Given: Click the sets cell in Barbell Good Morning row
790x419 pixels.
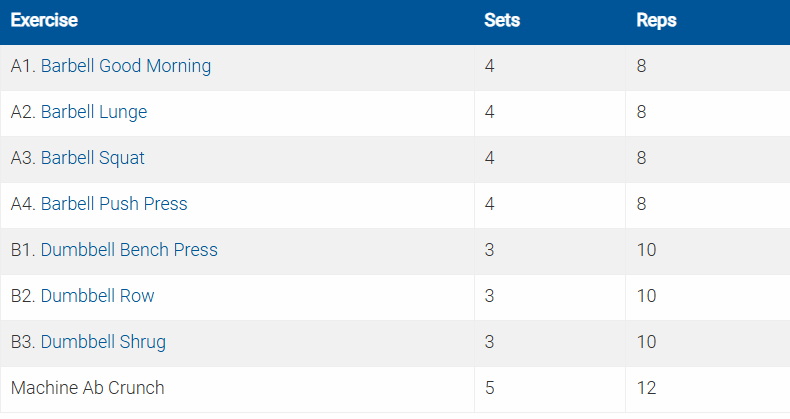Looking at the screenshot, I should tap(489, 66).
